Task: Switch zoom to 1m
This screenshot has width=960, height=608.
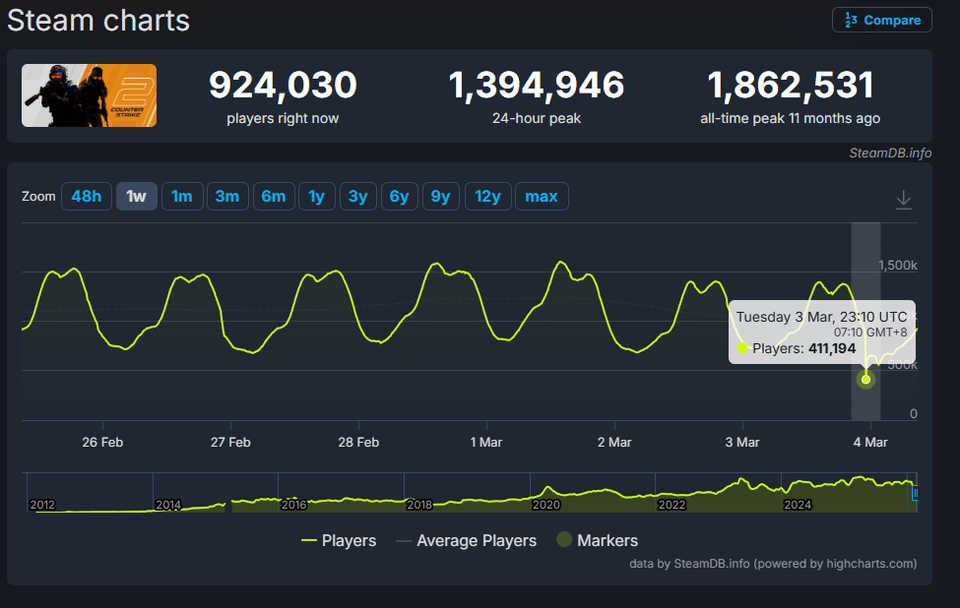Action: point(181,196)
